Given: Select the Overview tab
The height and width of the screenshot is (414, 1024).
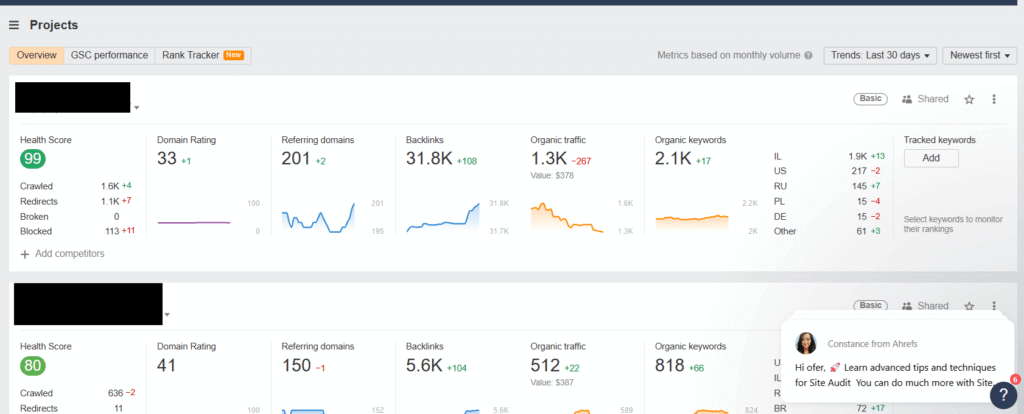Looking at the screenshot, I should pos(37,56).
